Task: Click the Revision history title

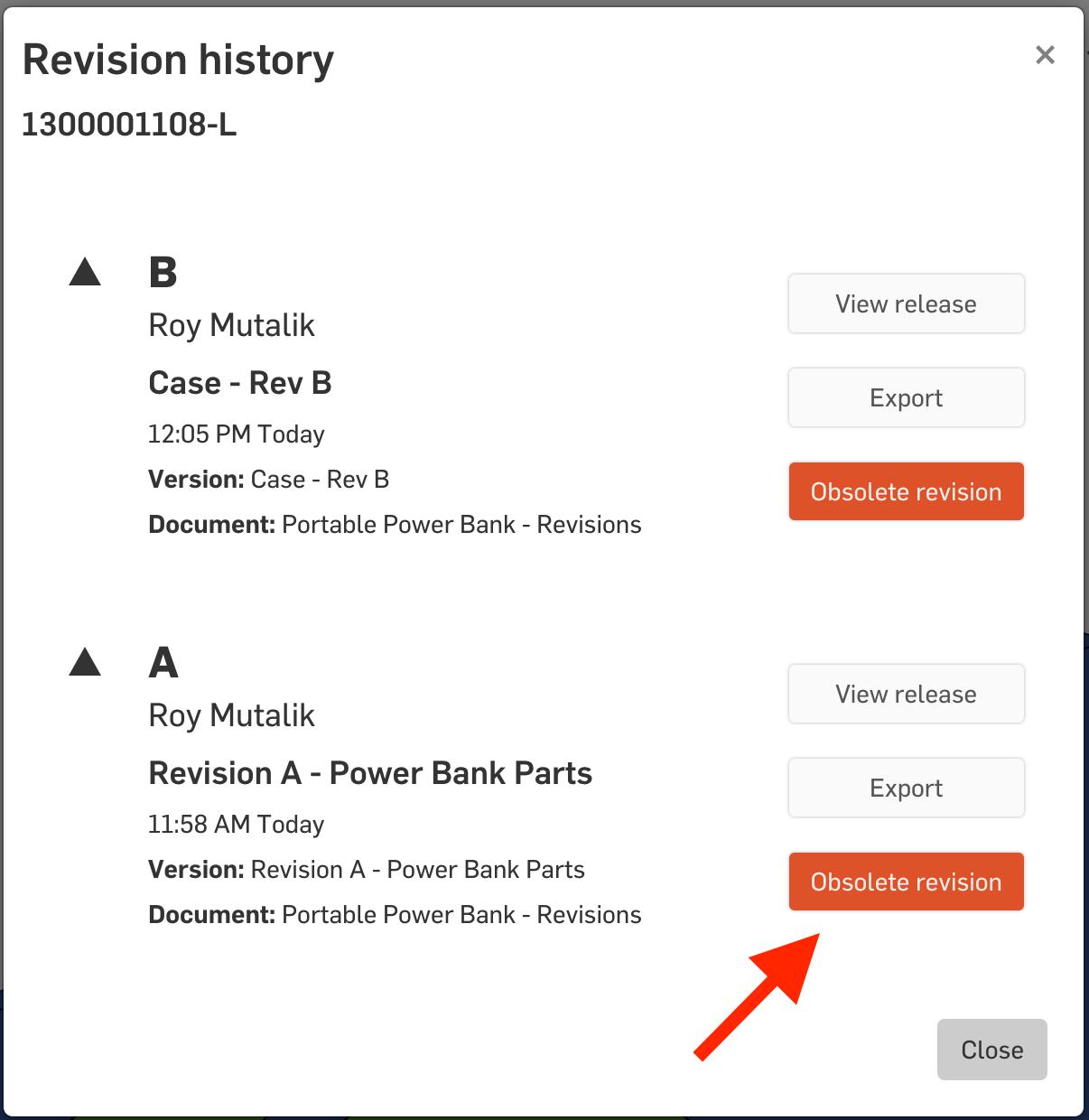Action: (178, 61)
